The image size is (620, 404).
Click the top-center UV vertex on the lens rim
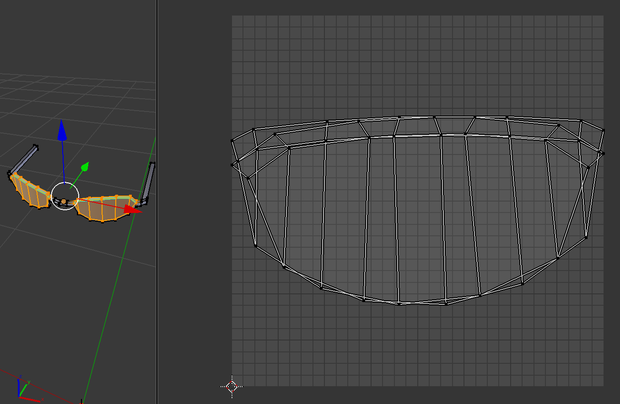click(x=434, y=117)
